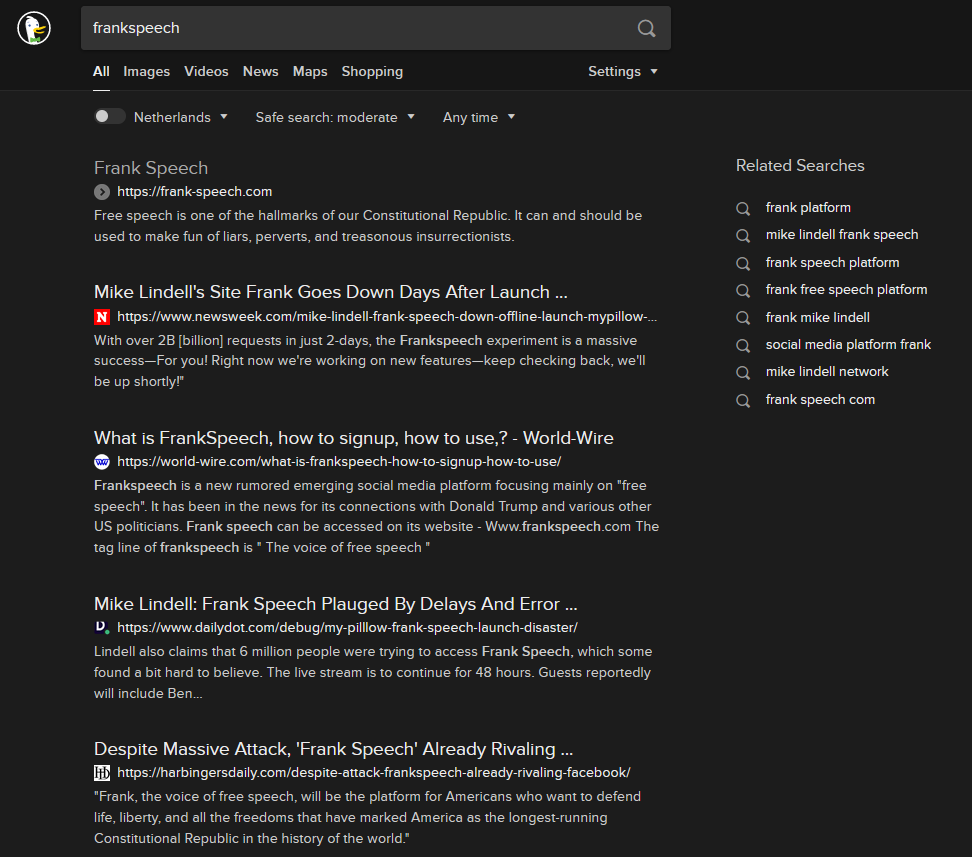
Task: Click the newsweek.com result URL
Action: (x=387, y=316)
